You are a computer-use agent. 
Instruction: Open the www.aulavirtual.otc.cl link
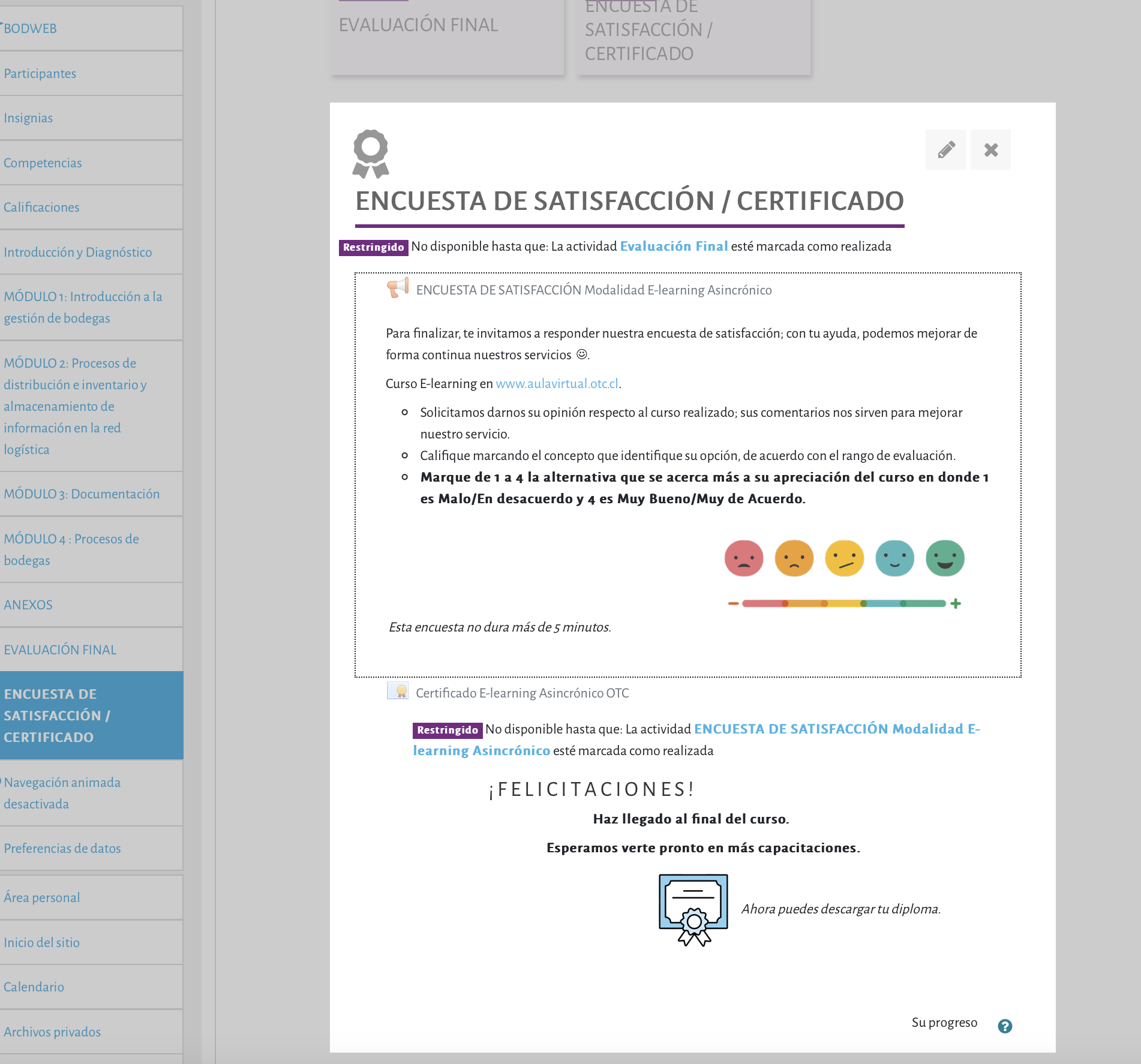coord(557,384)
